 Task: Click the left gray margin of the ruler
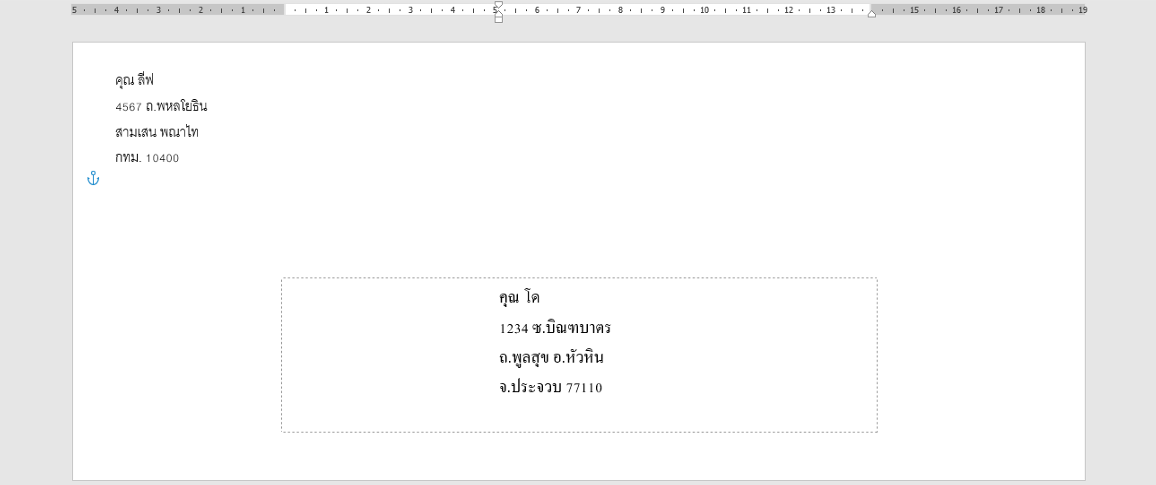pyautogui.click(x=178, y=10)
